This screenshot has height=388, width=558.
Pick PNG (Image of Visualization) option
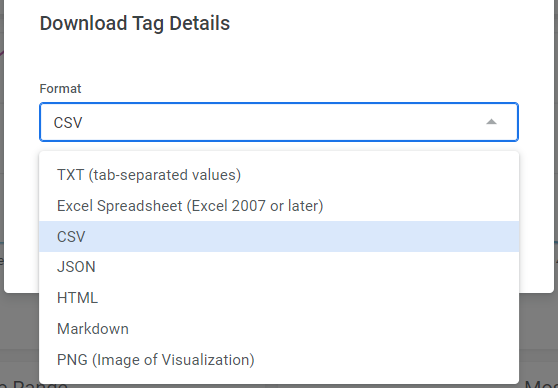[x=279, y=360]
